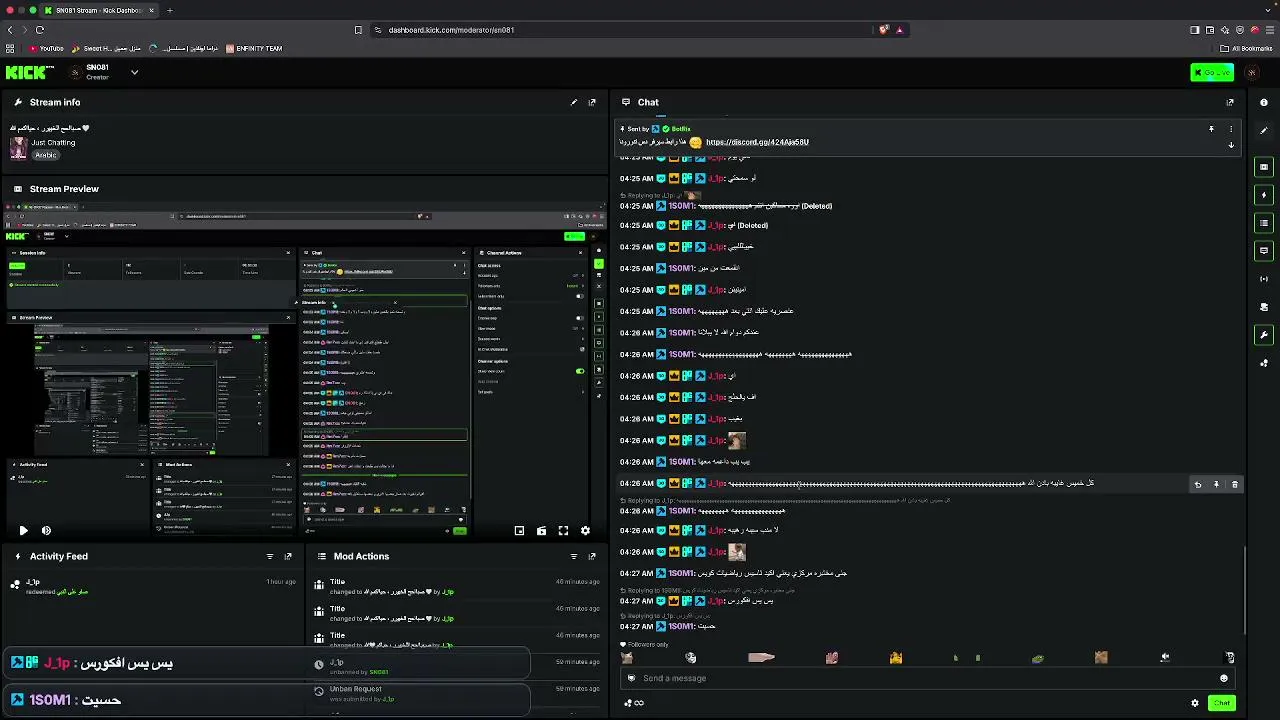Reply to the hovered J_1p message
Screen dimensions: 1280x720
pos(1197,484)
